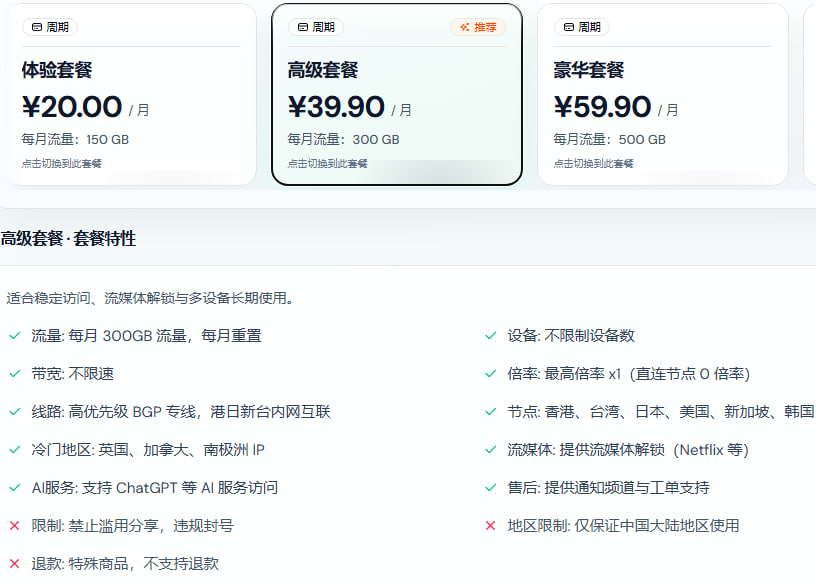Image resolution: width=816 pixels, height=581 pixels.
Task: Click 点击切换到此套餐 under 豪华套餐
Action: (x=593, y=163)
